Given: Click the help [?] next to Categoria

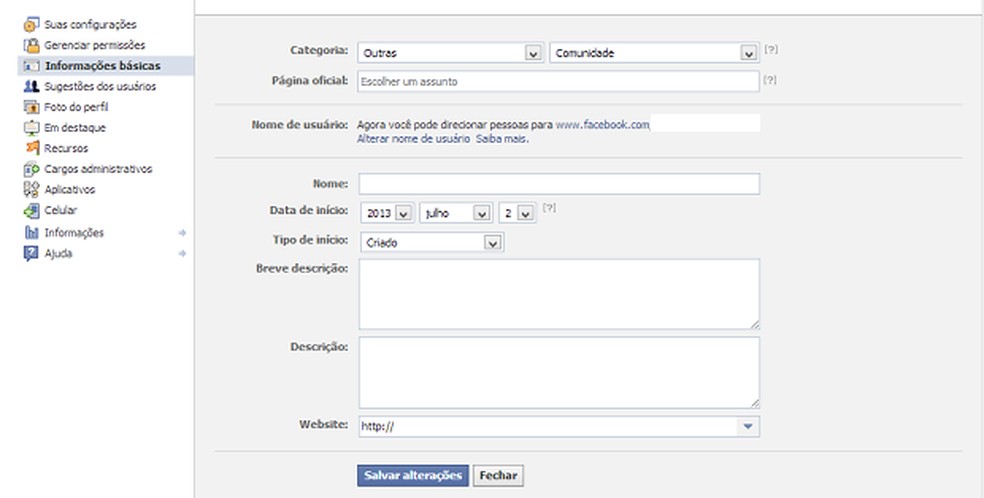Looking at the screenshot, I should (771, 49).
